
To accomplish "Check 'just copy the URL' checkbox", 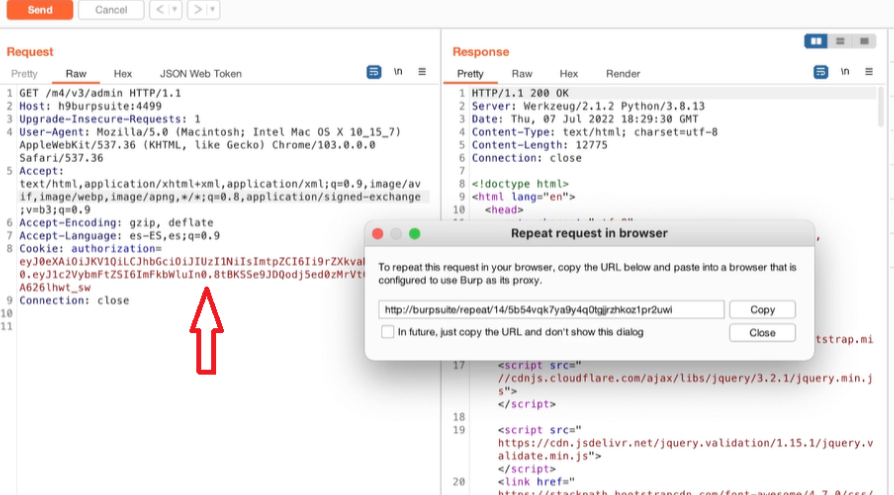I will point(388,332).
